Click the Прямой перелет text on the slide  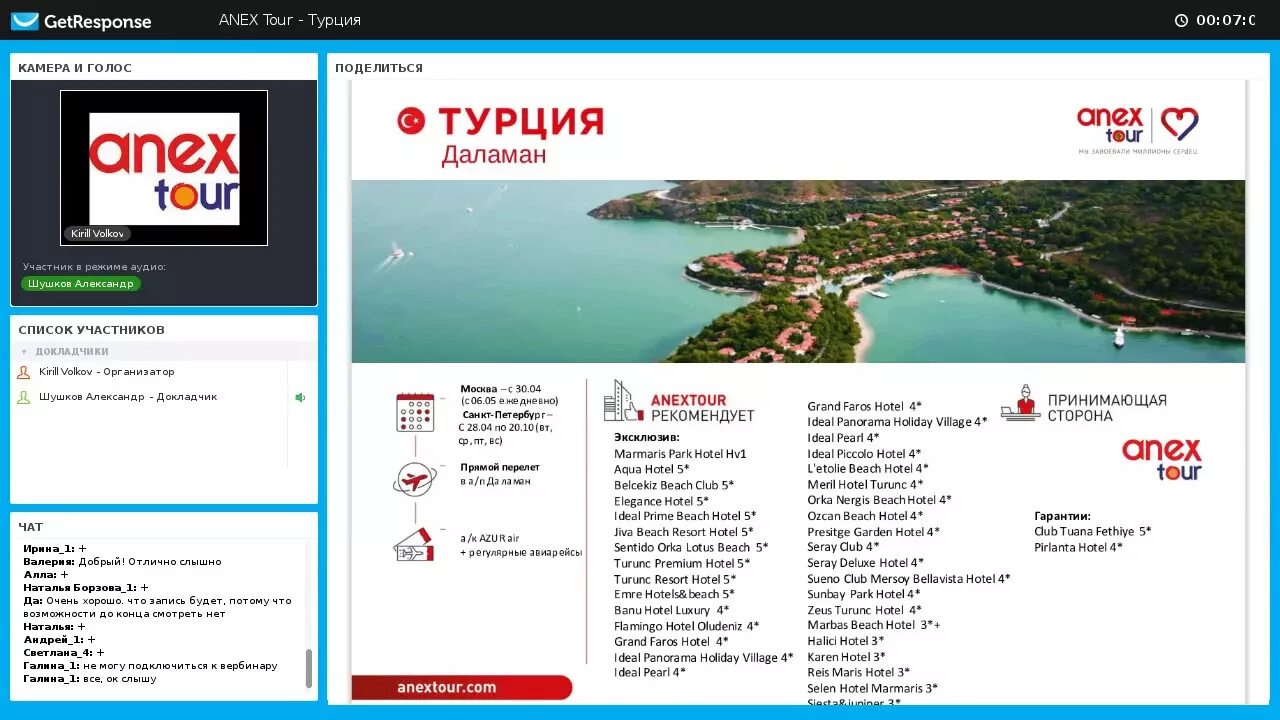[x=500, y=467]
